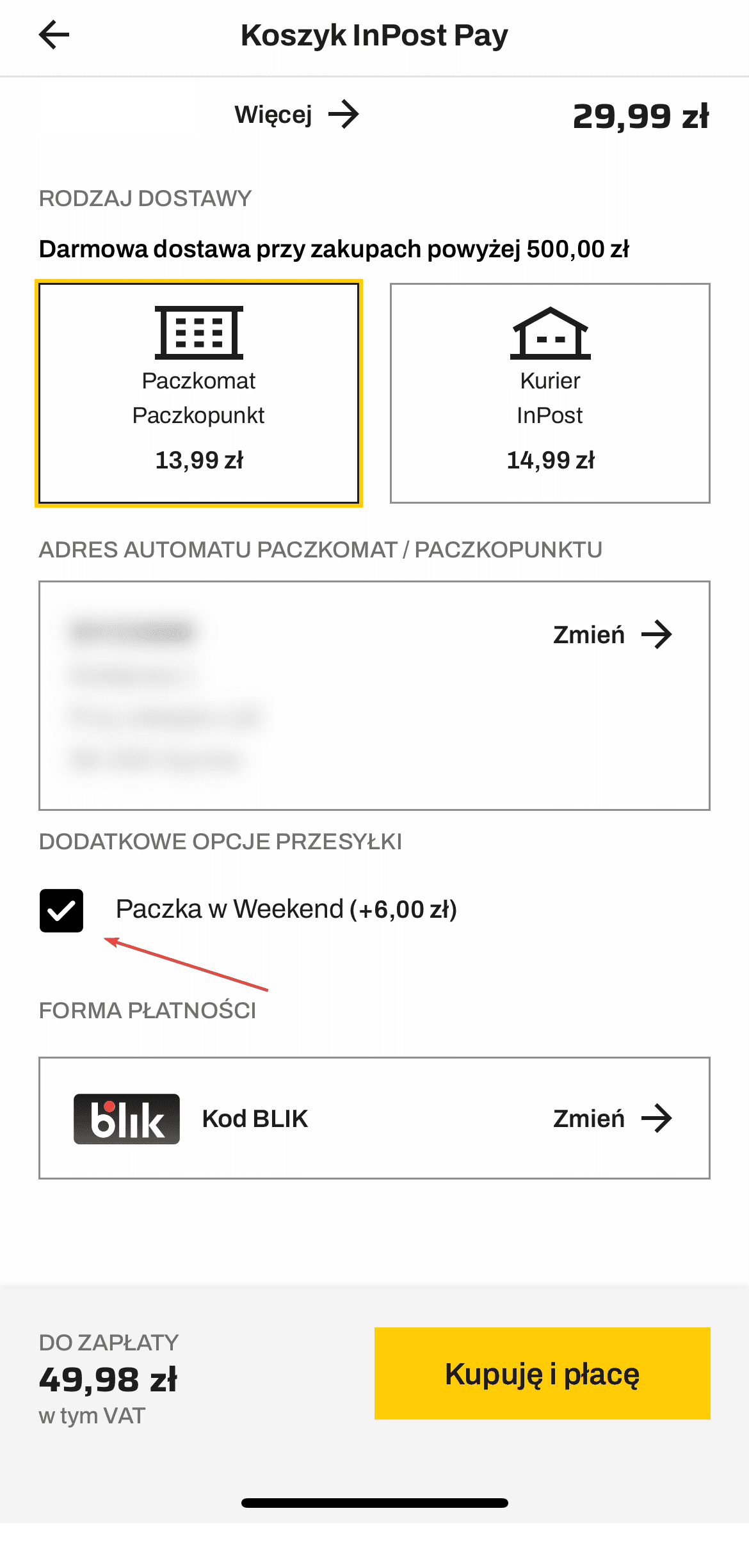Uncheck Paczka w Weekend checkbox
This screenshot has width=749, height=1568.
tap(61, 910)
